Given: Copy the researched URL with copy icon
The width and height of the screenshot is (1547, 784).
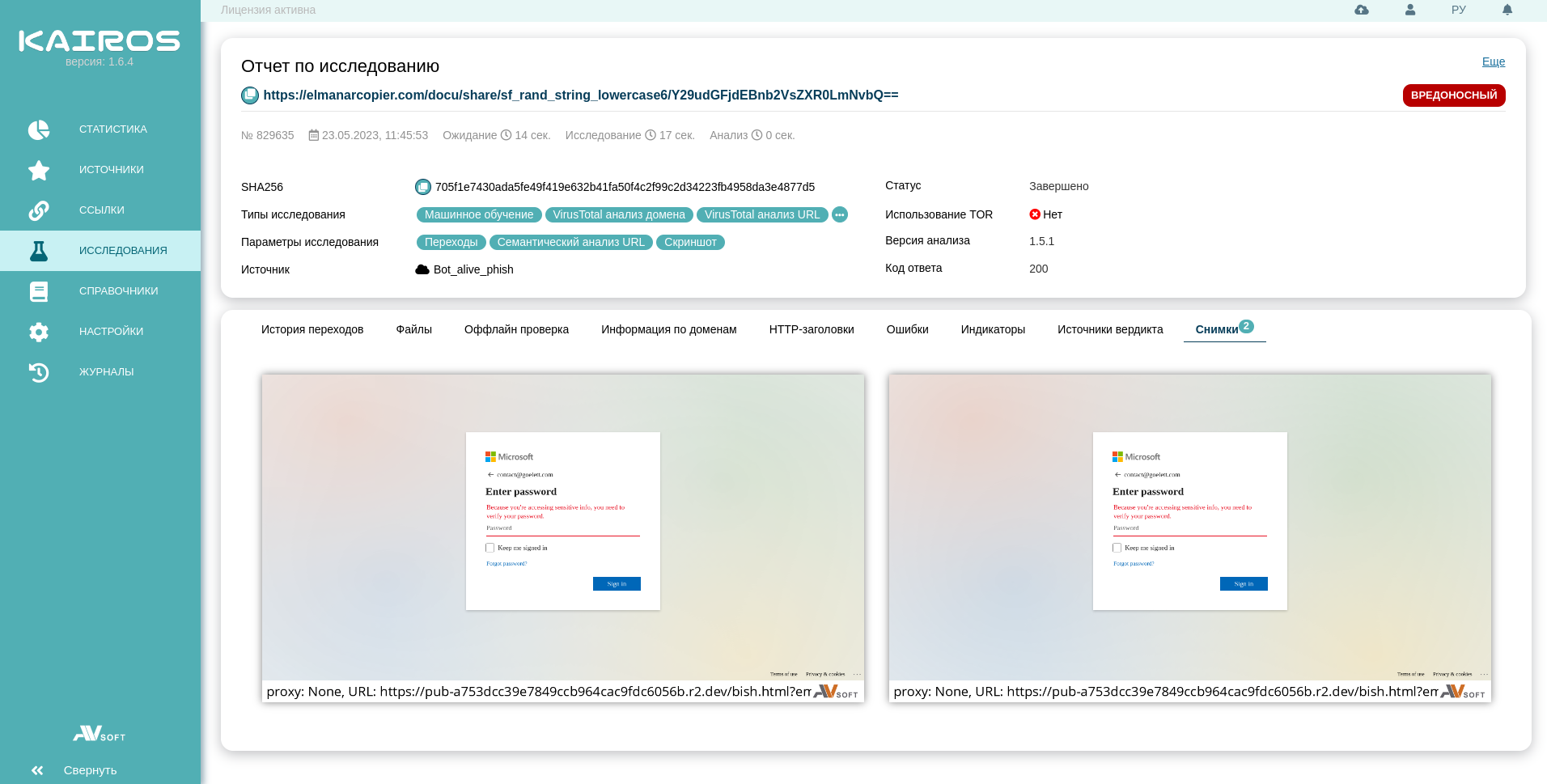Looking at the screenshot, I should (x=250, y=95).
